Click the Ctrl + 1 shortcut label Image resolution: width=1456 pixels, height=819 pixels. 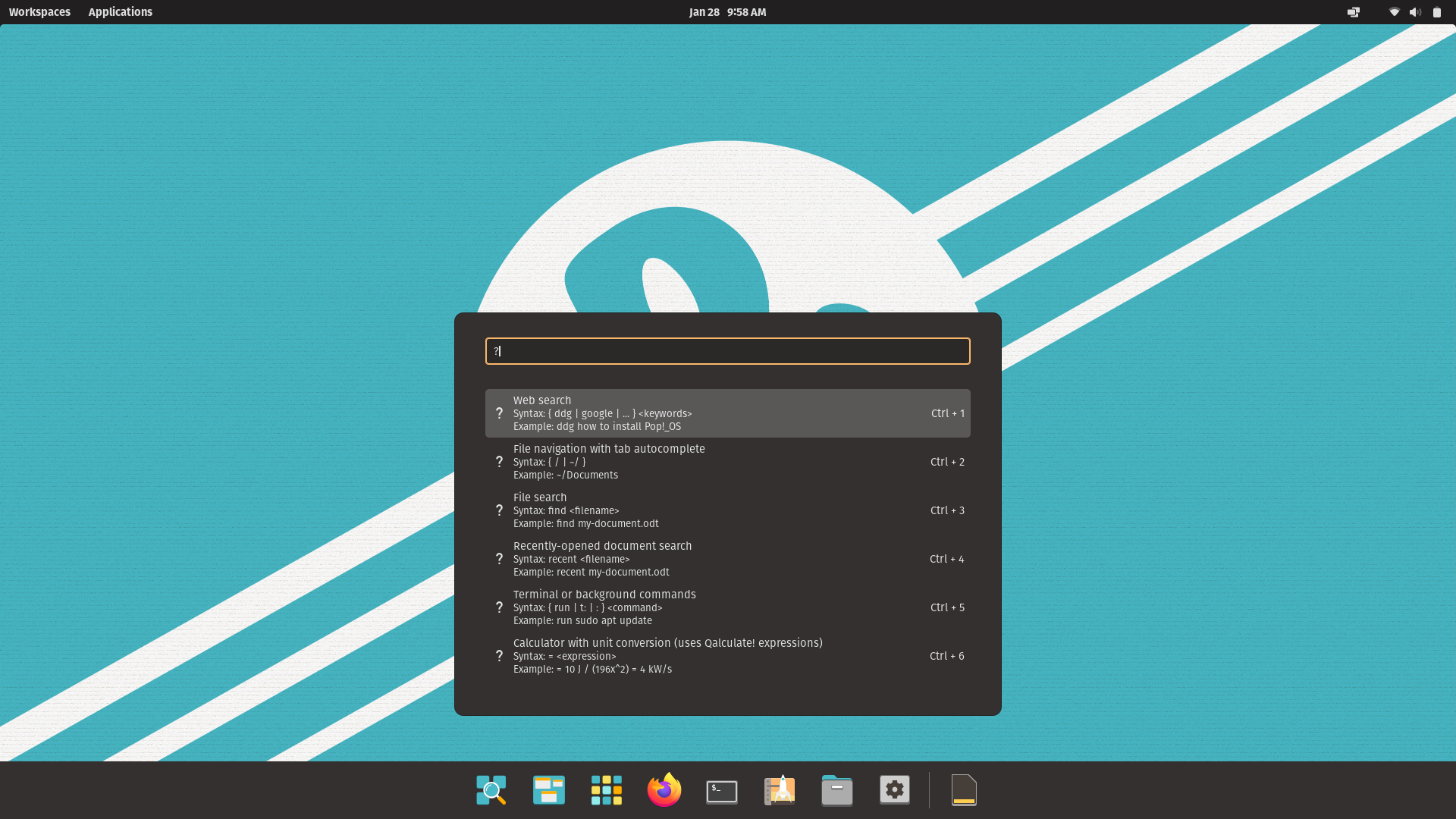948,413
